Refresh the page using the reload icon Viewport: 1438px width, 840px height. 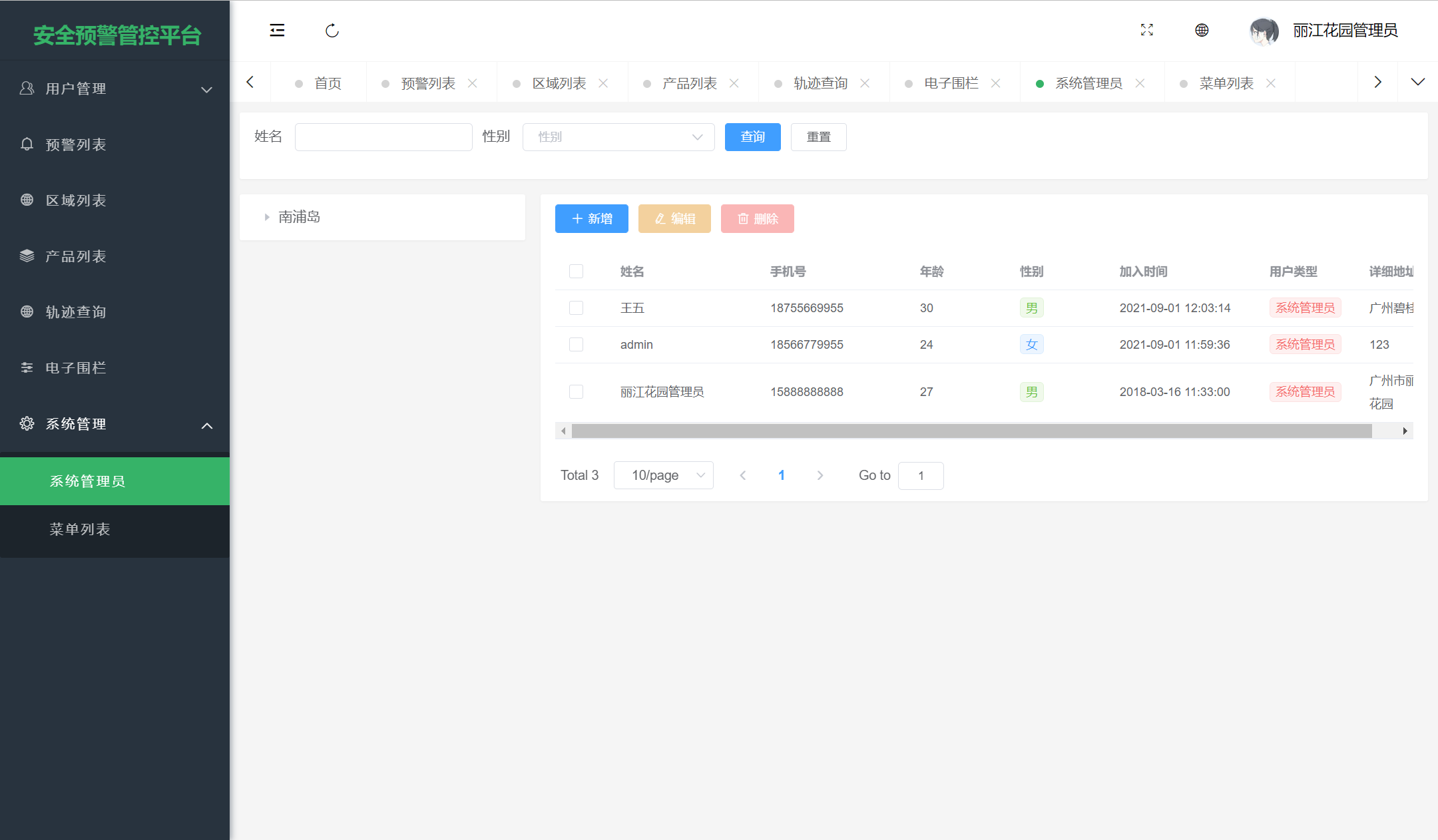coord(332,30)
